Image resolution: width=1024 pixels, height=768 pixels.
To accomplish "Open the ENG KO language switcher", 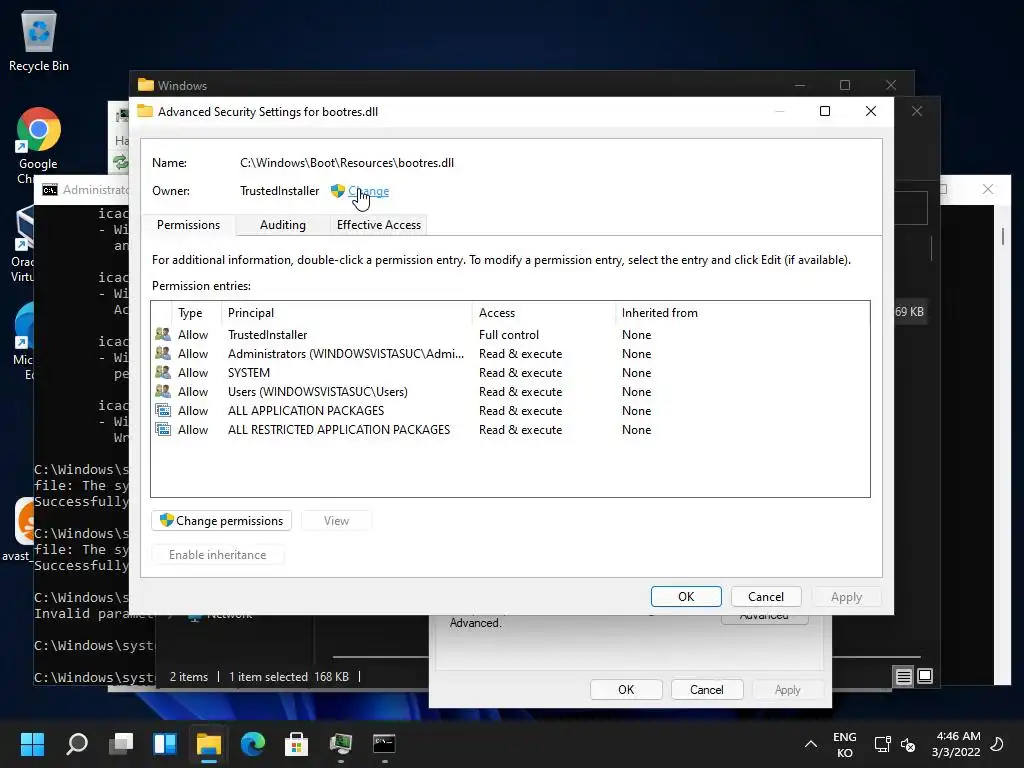I will (x=844, y=744).
